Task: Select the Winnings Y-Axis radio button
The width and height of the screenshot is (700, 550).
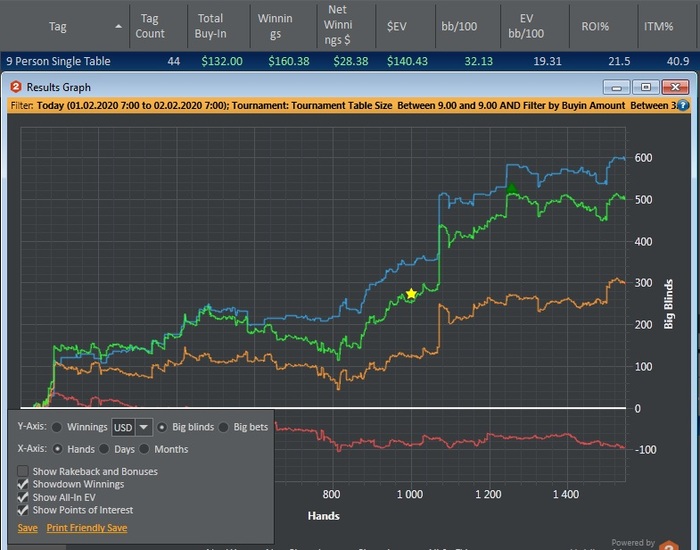Action: click(x=57, y=427)
